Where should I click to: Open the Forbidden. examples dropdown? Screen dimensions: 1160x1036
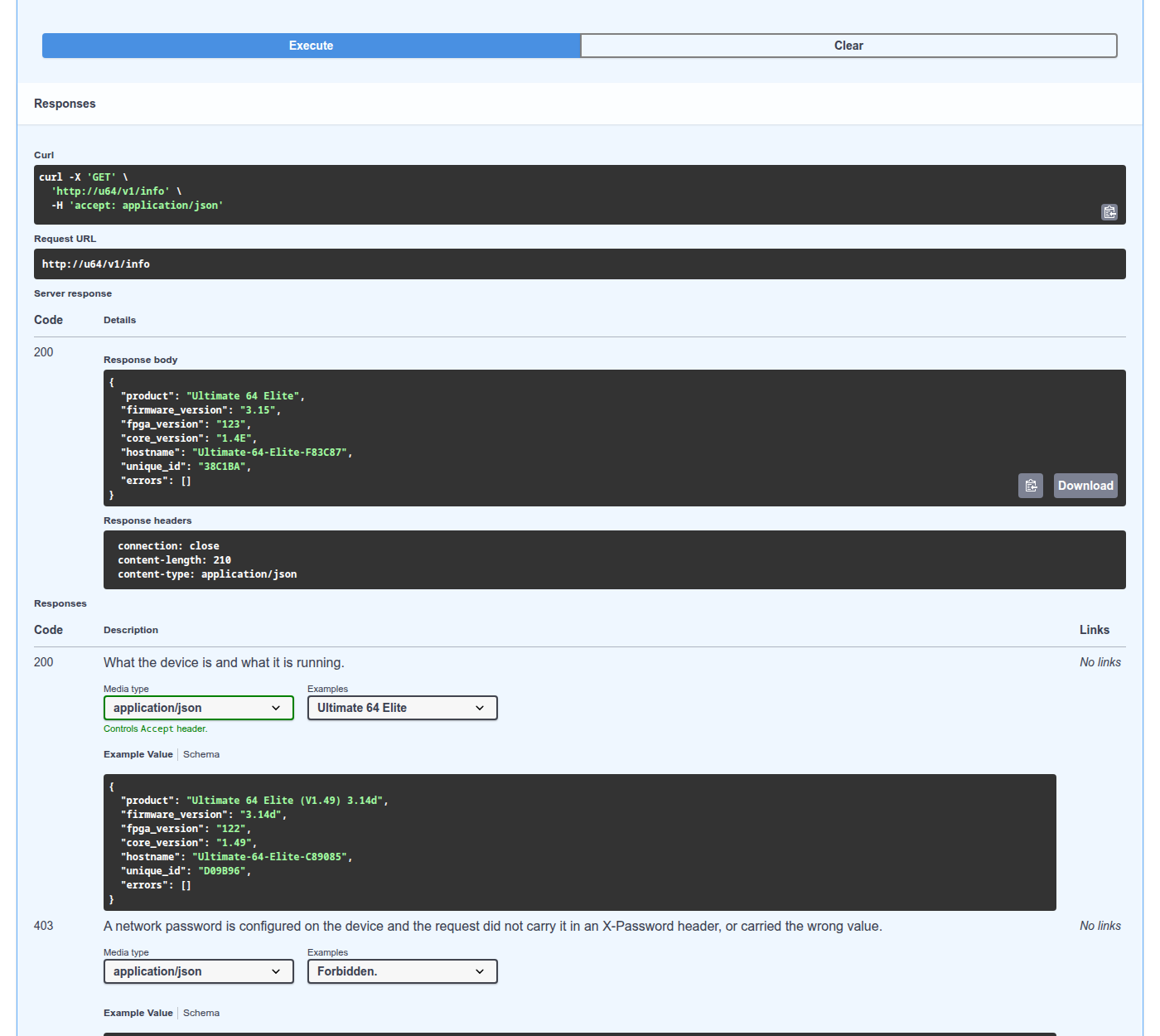coord(403,971)
